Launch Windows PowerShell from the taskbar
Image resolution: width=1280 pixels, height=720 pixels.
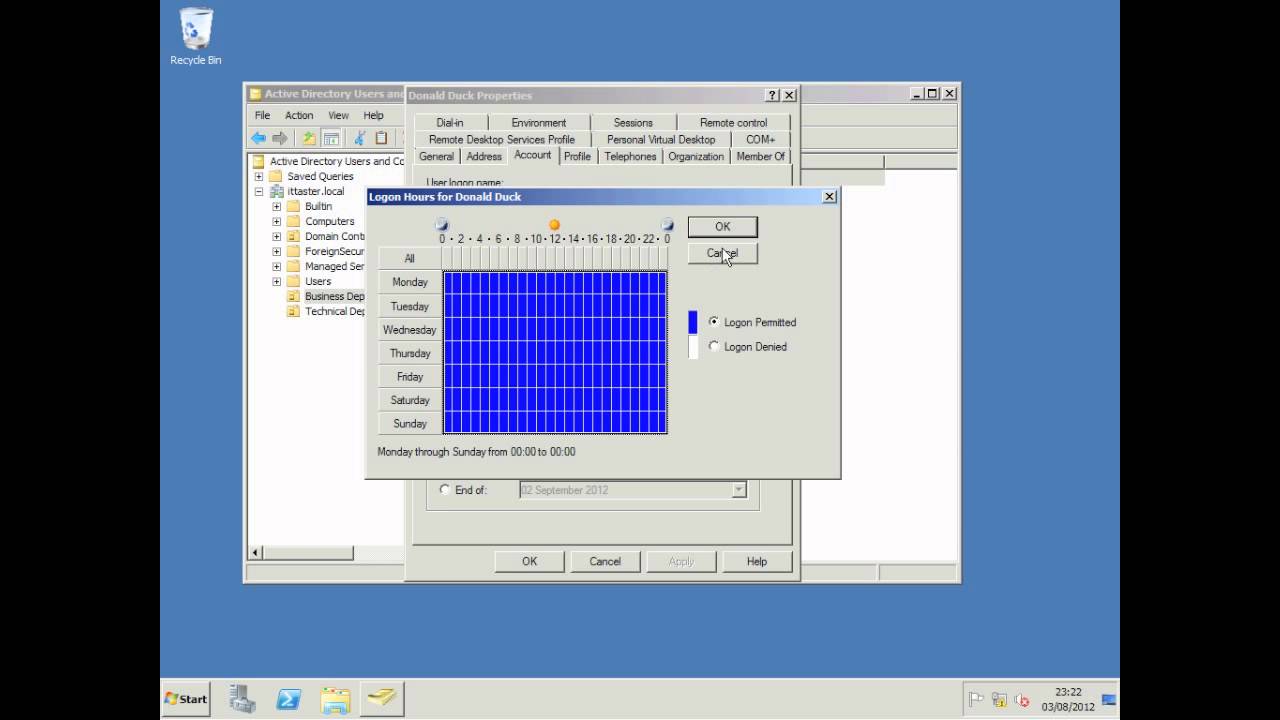click(289, 698)
